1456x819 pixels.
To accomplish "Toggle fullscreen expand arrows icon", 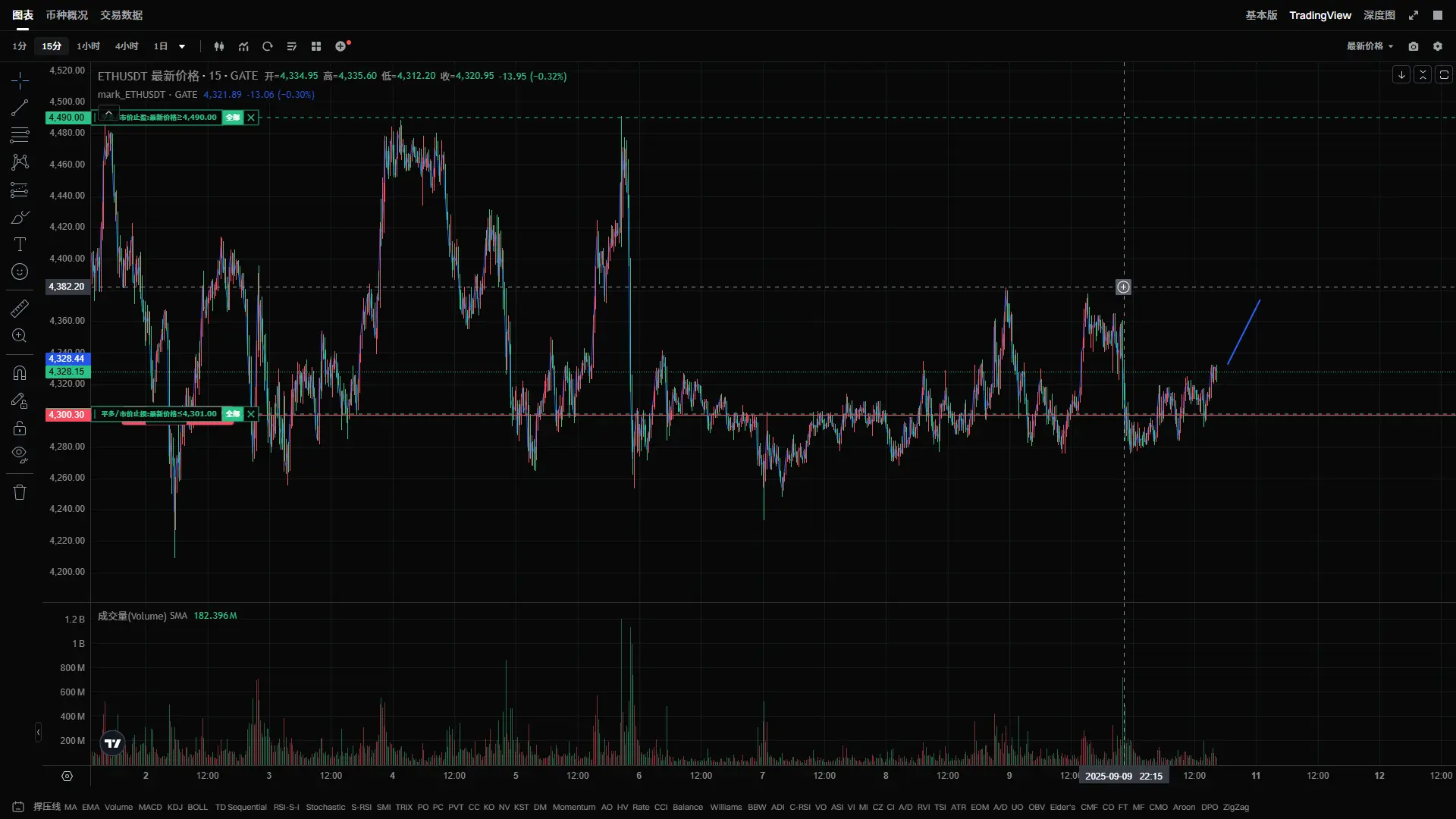I will 1414,15.
